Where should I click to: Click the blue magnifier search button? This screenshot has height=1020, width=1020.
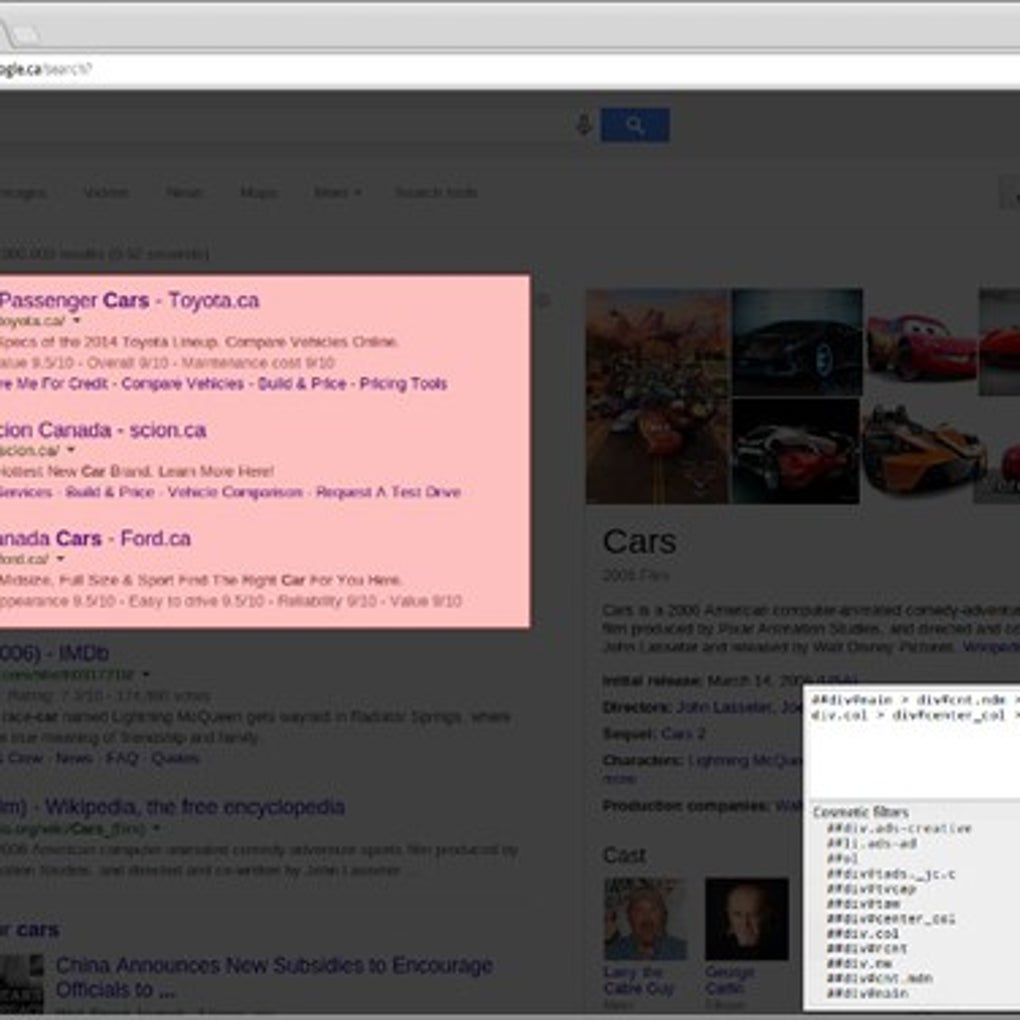pyautogui.click(x=635, y=125)
